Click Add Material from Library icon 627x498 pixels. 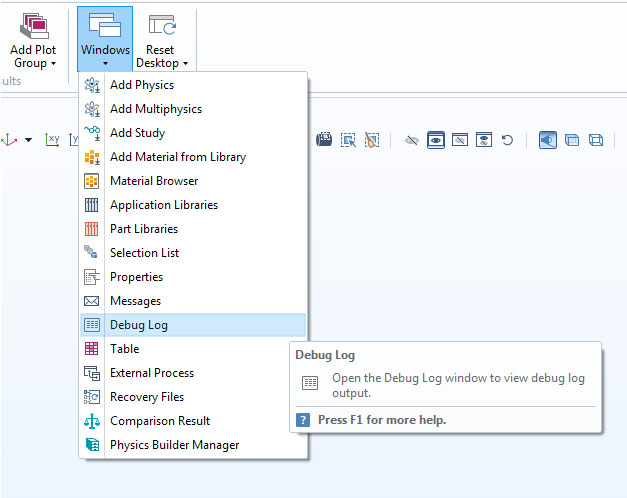pyautogui.click(x=92, y=157)
